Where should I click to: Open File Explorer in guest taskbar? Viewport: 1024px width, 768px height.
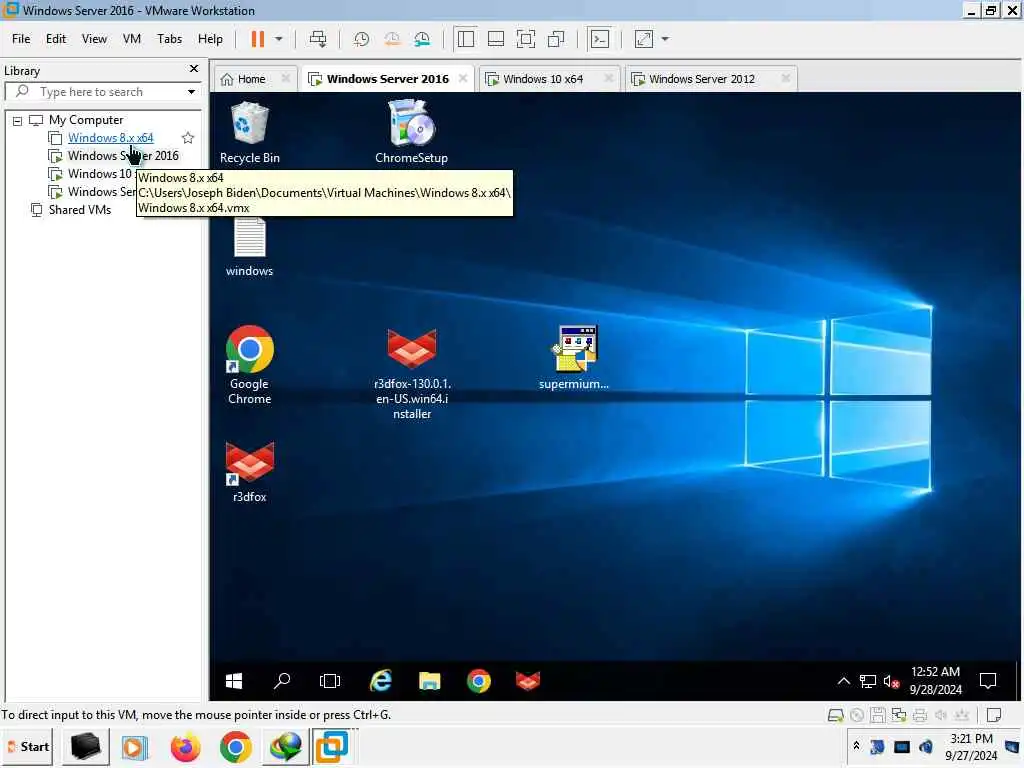click(x=430, y=681)
